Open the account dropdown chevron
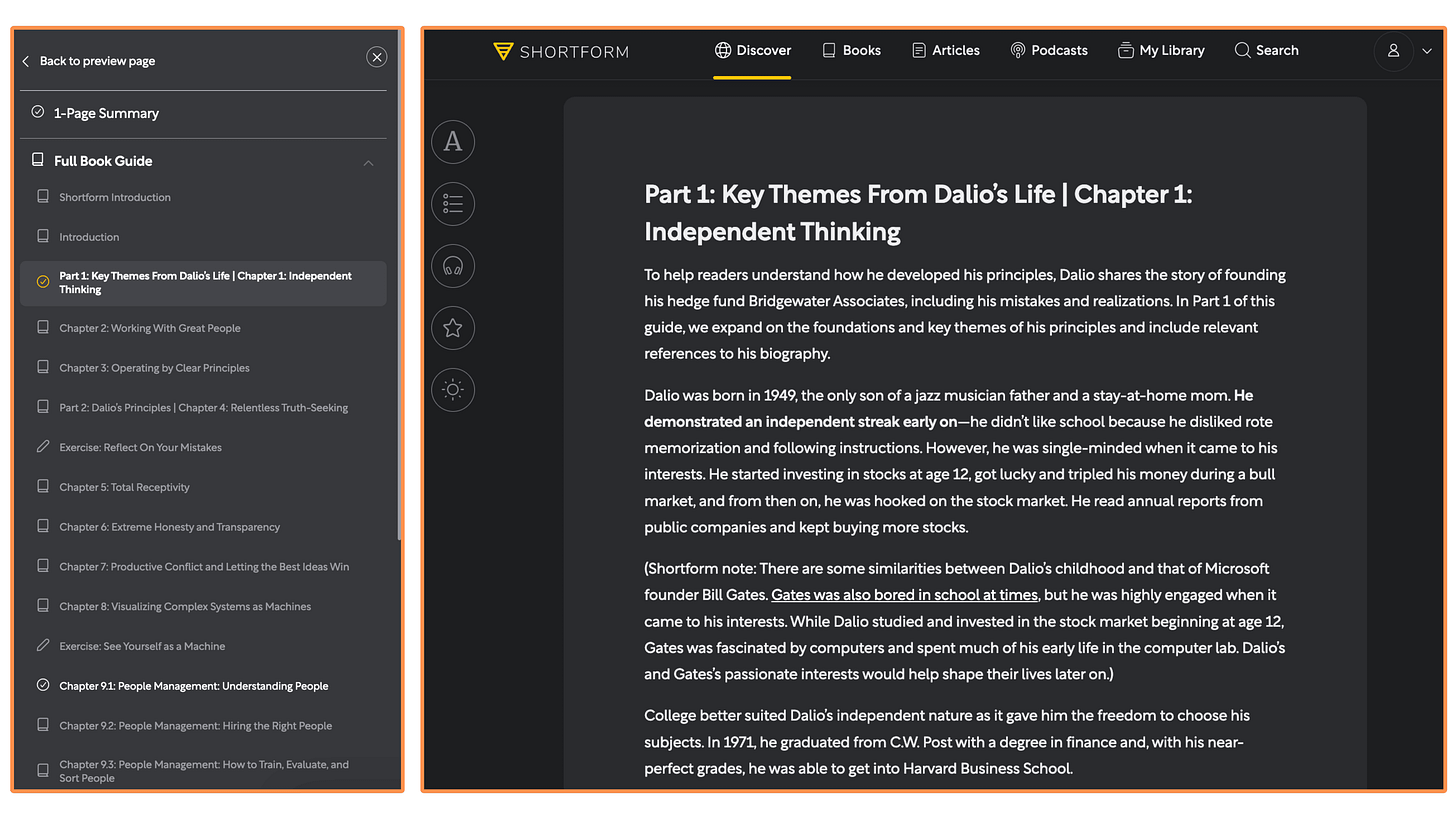 (1427, 51)
